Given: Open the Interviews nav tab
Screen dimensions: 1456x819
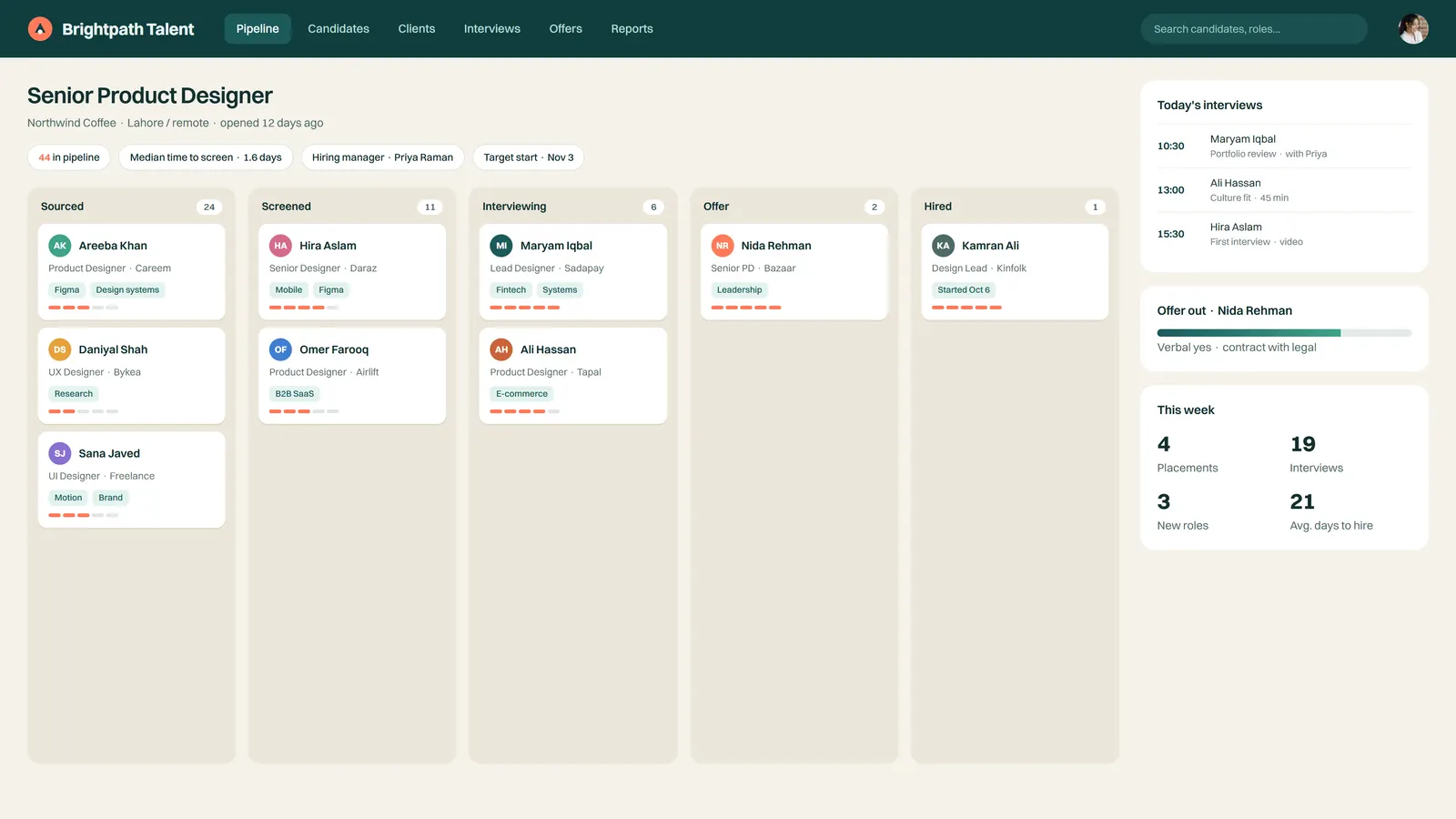Looking at the screenshot, I should click(x=492, y=29).
